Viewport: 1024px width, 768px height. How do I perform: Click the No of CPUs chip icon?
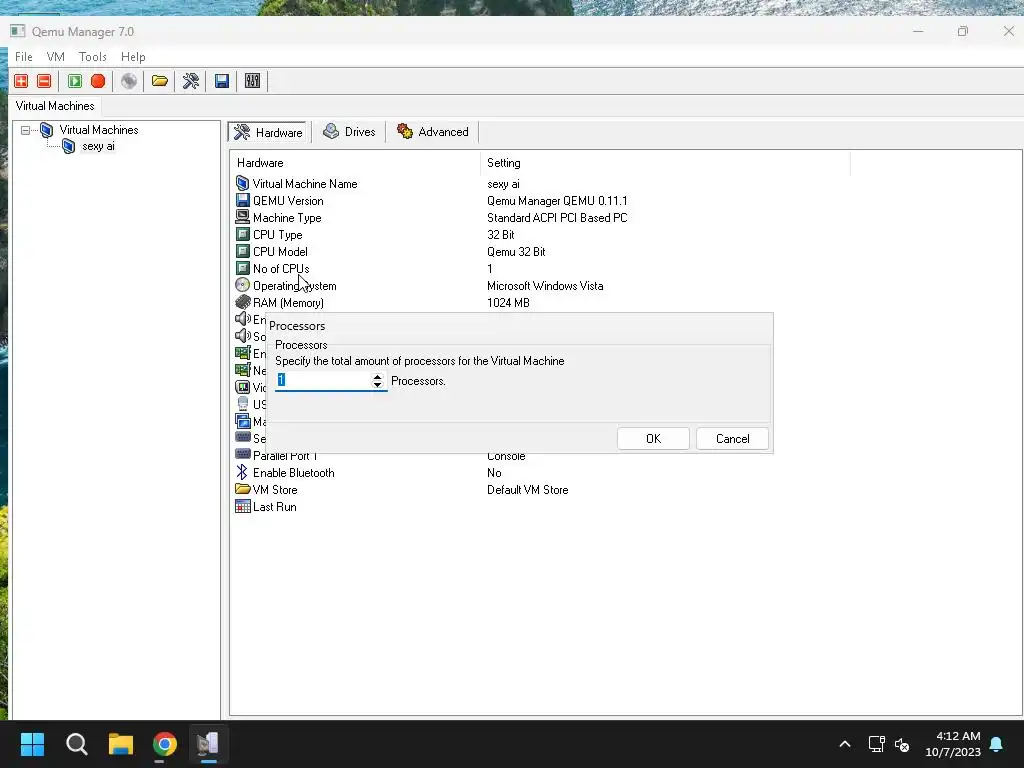(242, 268)
